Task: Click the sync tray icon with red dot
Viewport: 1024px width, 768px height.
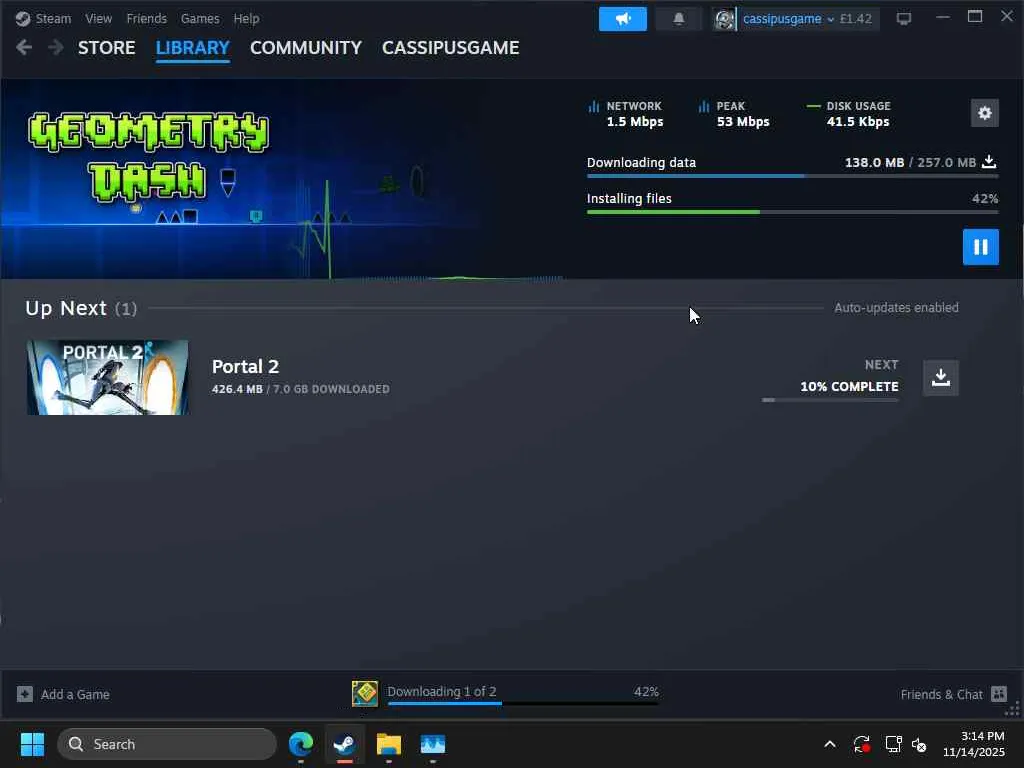Action: pyautogui.click(x=861, y=744)
